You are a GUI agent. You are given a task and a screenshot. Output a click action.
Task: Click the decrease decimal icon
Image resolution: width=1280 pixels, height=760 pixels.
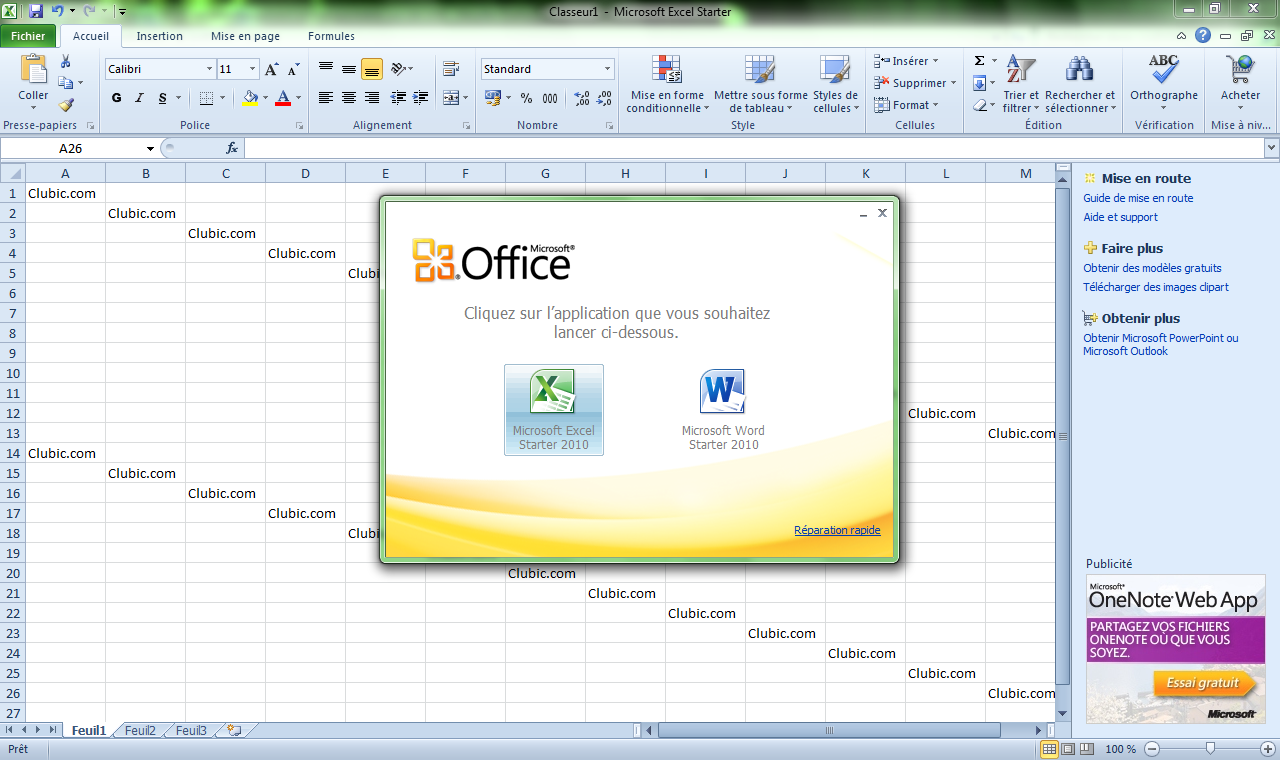tap(604, 98)
